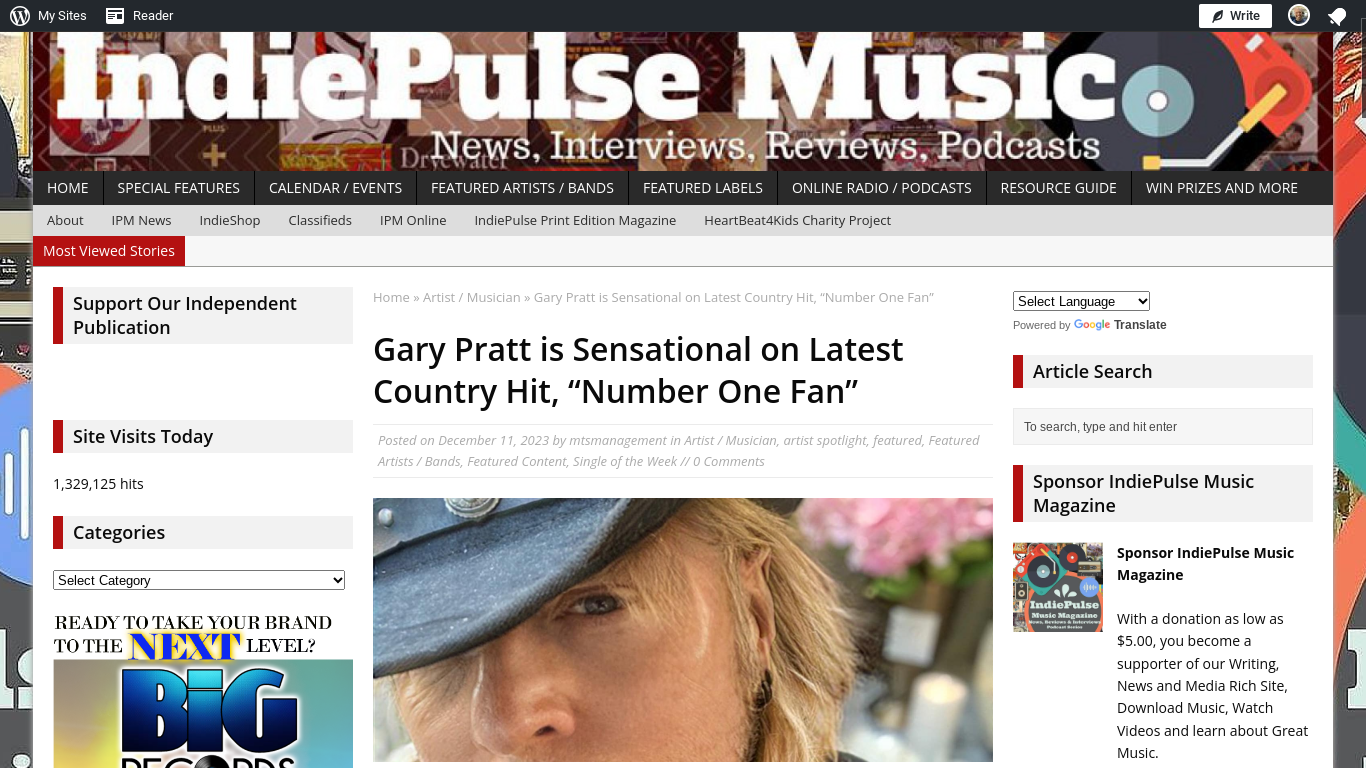
Task: Open the Sponsor IndiePulse Music Magazine bold link
Action: click(x=1205, y=564)
